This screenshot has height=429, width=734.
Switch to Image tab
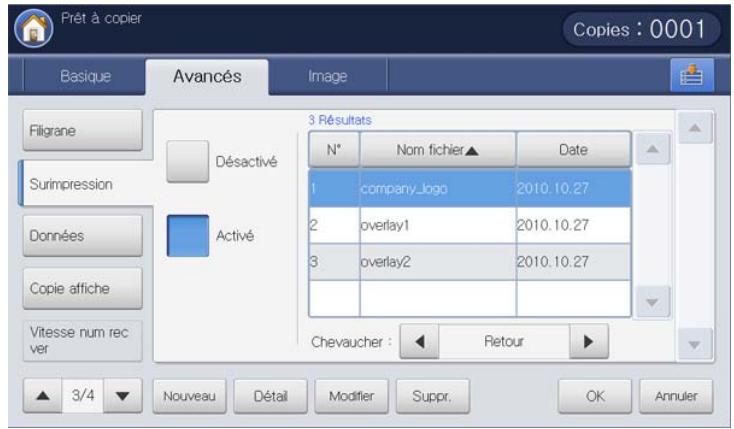(x=328, y=76)
